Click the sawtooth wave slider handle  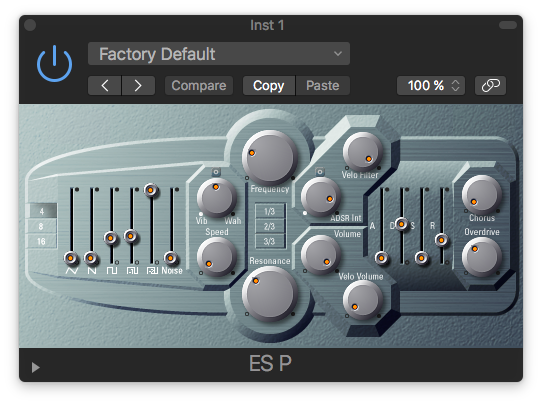(91, 258)
